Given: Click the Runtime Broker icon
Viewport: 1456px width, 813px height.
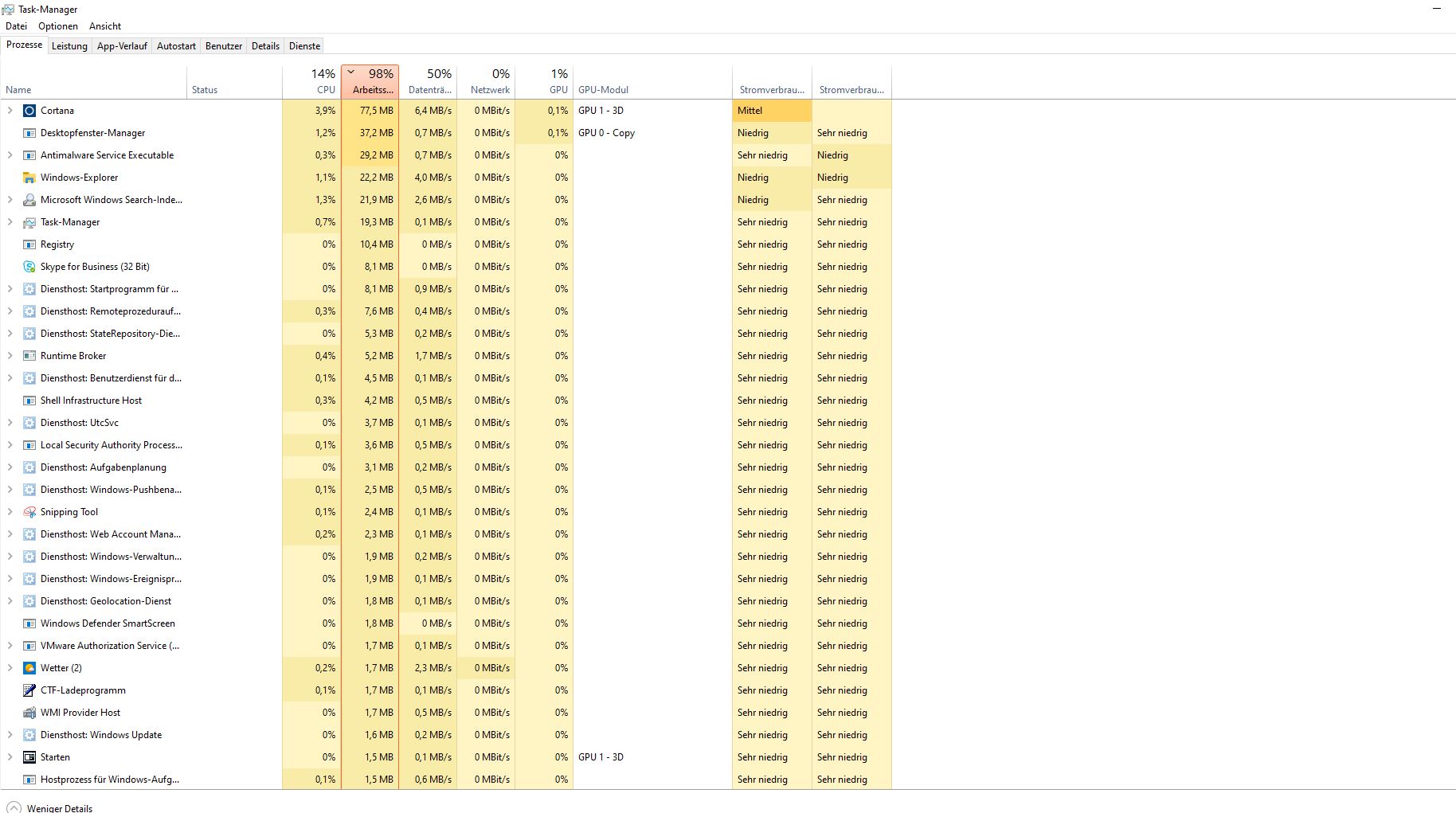Looking at the screenshot, I should [29, 356].
